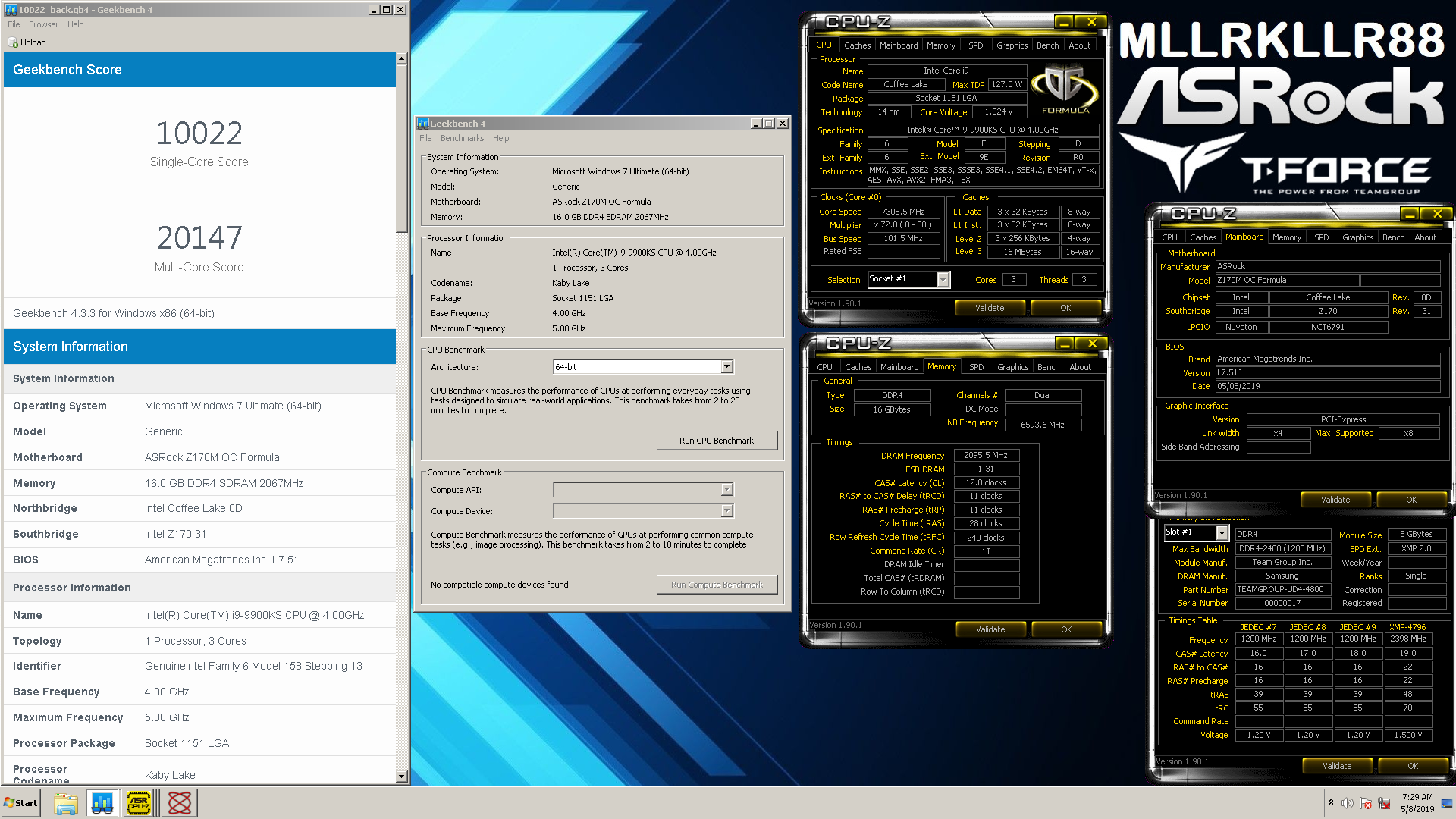This screenshot has height=819, width=1456.
Task: Show hidden system tray icons
Action: pos(1331,802)
